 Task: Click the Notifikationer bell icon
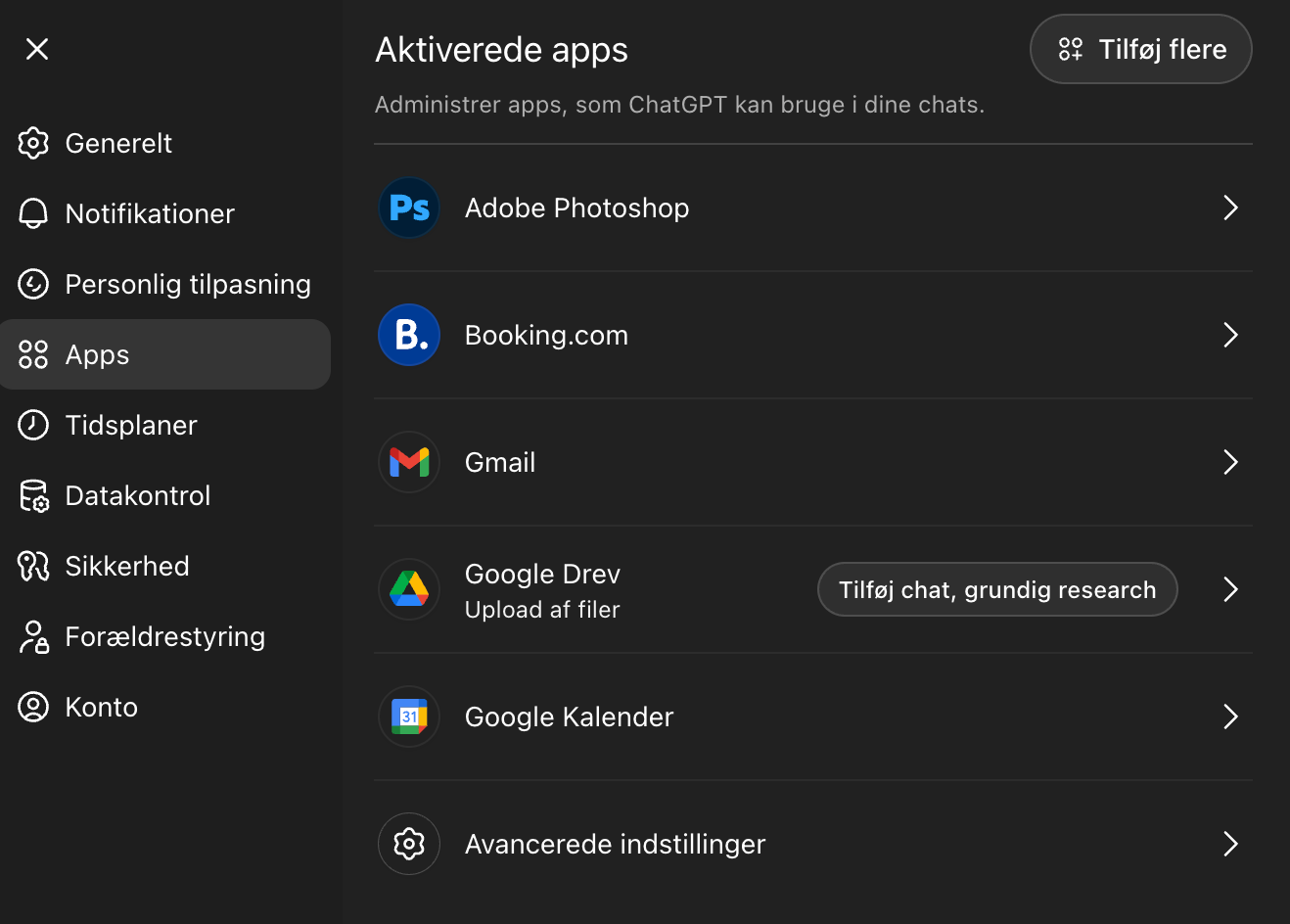(33, 213)
